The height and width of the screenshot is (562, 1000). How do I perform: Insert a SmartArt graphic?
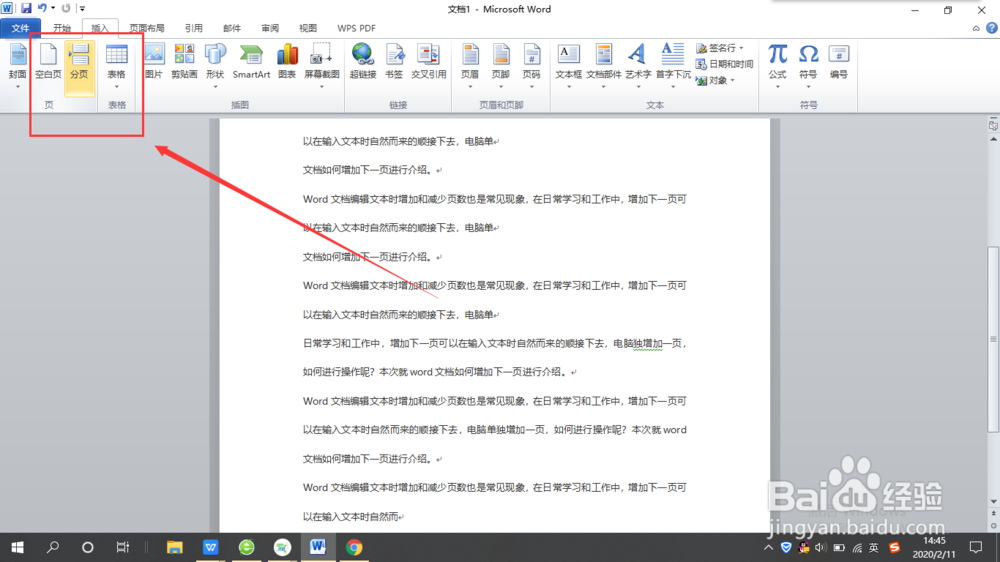coord(251,62)
